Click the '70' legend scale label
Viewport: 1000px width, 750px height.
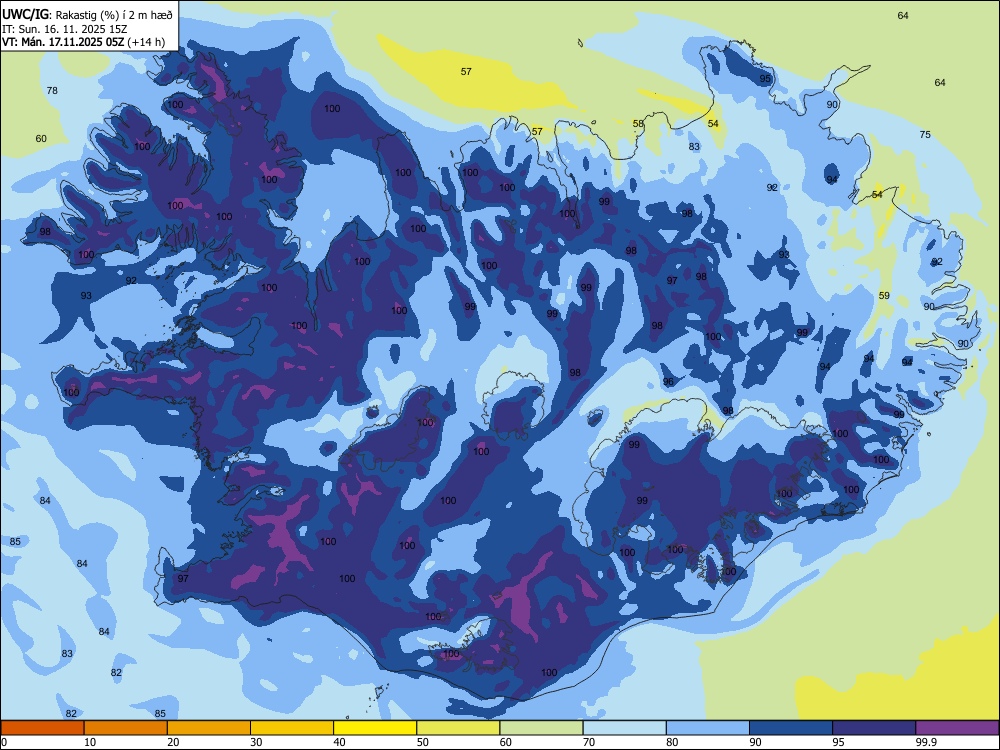point(589,742)
